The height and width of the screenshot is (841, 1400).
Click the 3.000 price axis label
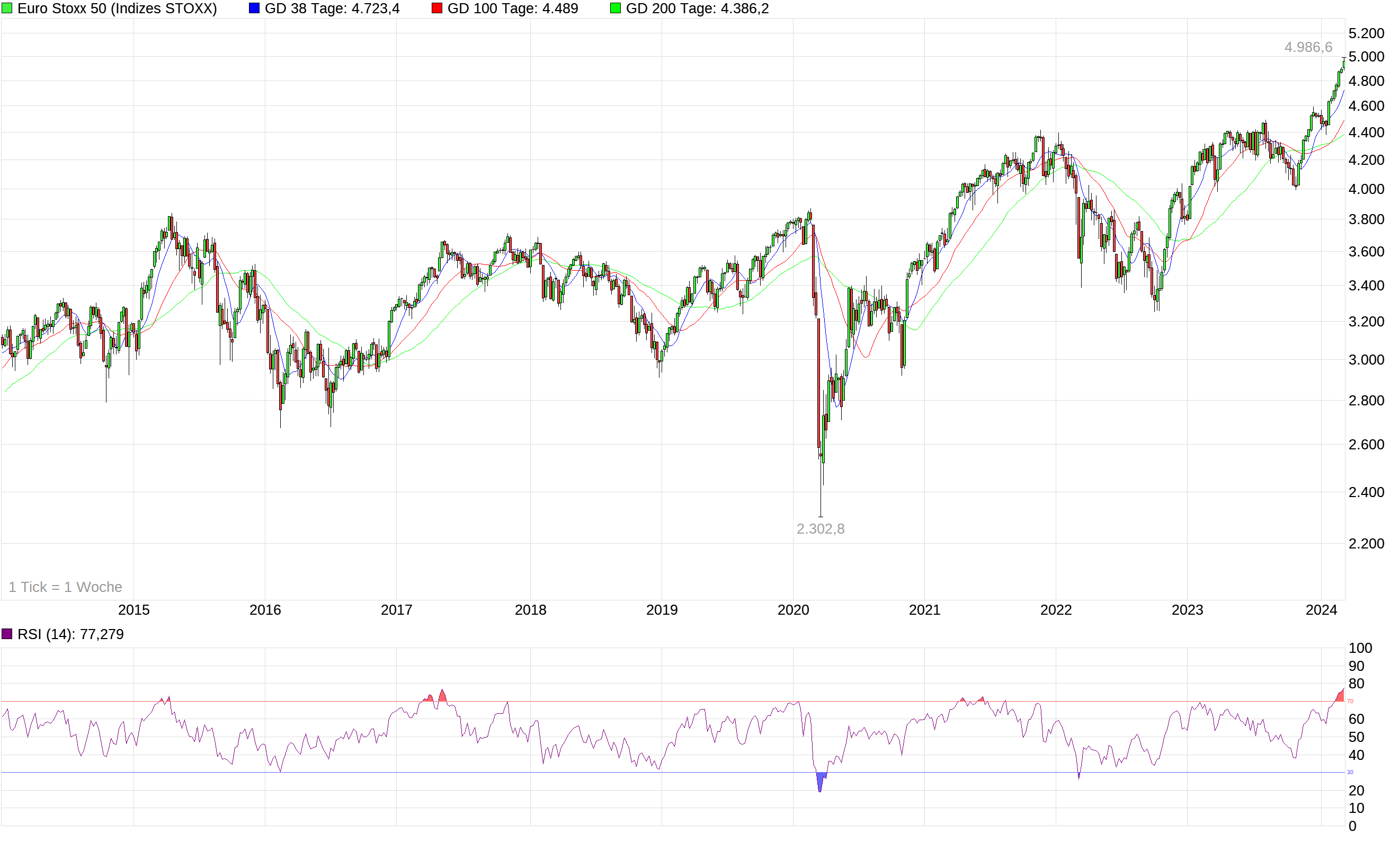(1366, 360)
